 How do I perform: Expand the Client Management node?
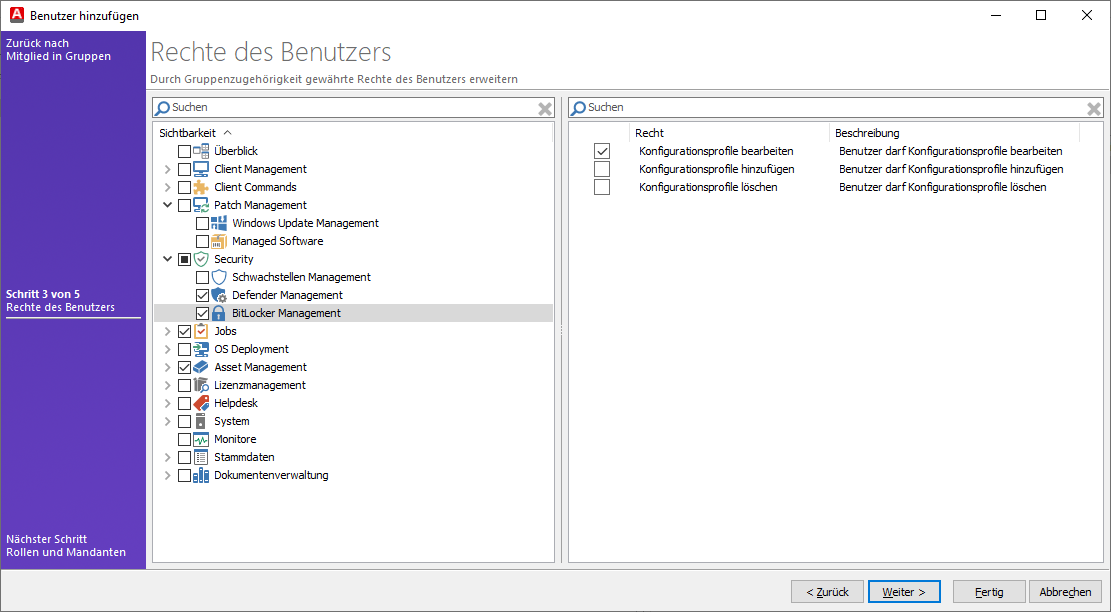(168, 168)
